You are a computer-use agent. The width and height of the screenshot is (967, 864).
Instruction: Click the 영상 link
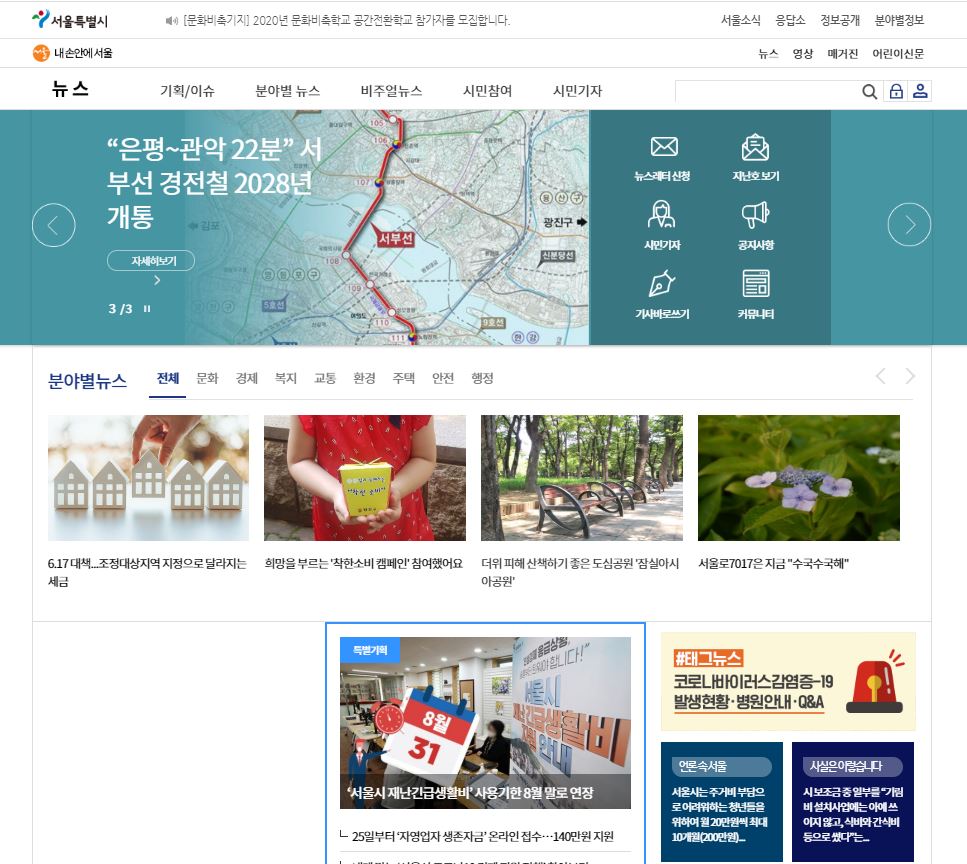(803, 54)
